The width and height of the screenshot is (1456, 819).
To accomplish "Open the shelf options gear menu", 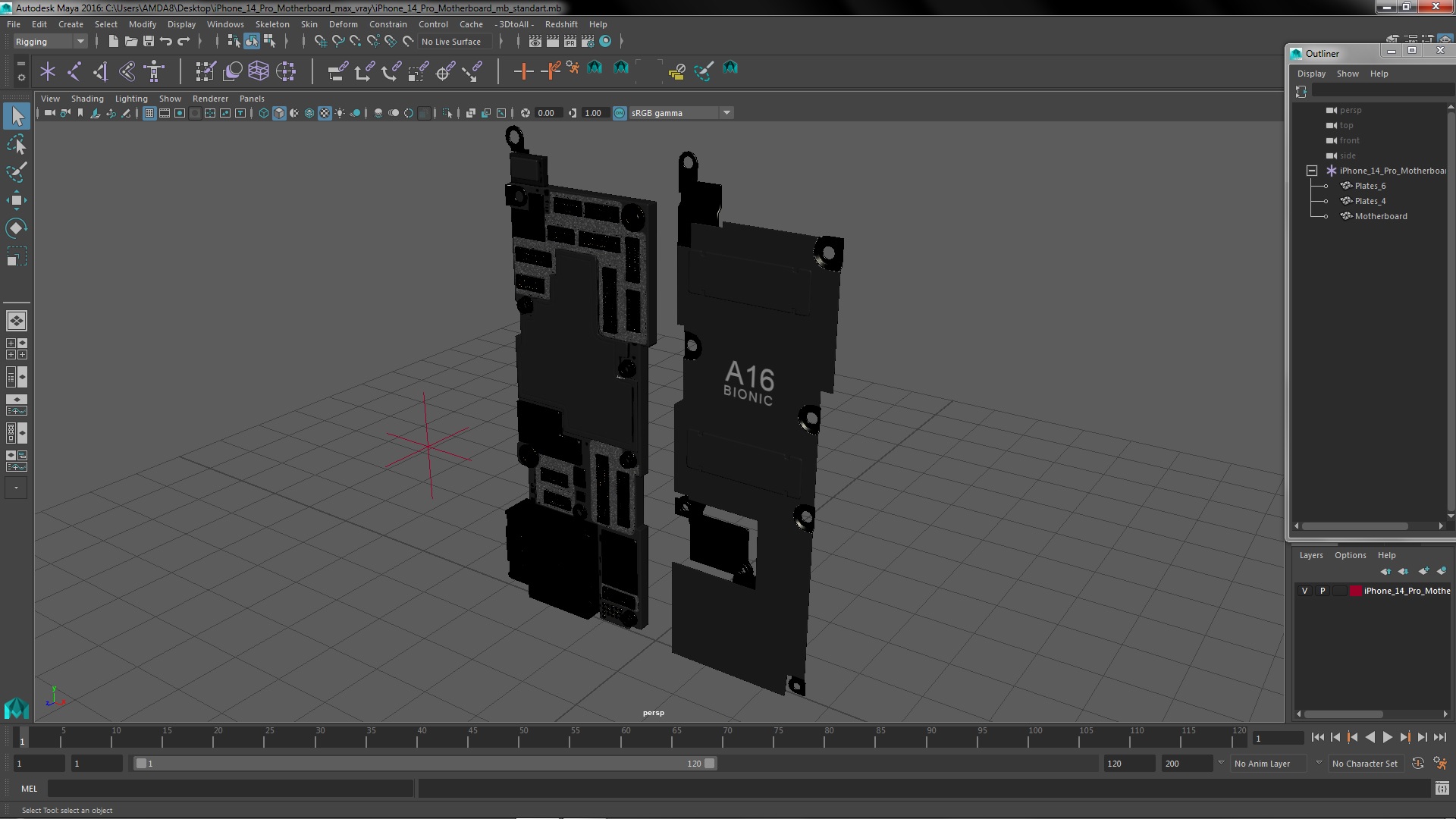I will [x=20, y=77].
